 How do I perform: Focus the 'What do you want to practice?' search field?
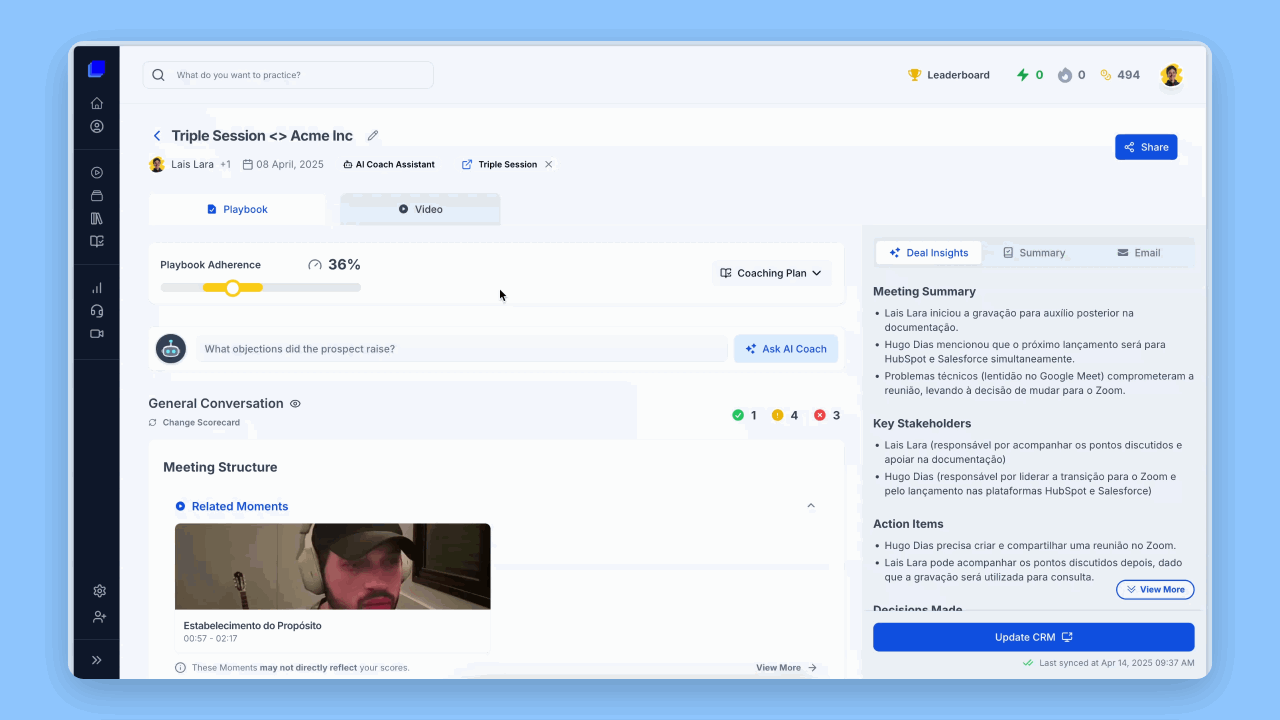(288, 75)
